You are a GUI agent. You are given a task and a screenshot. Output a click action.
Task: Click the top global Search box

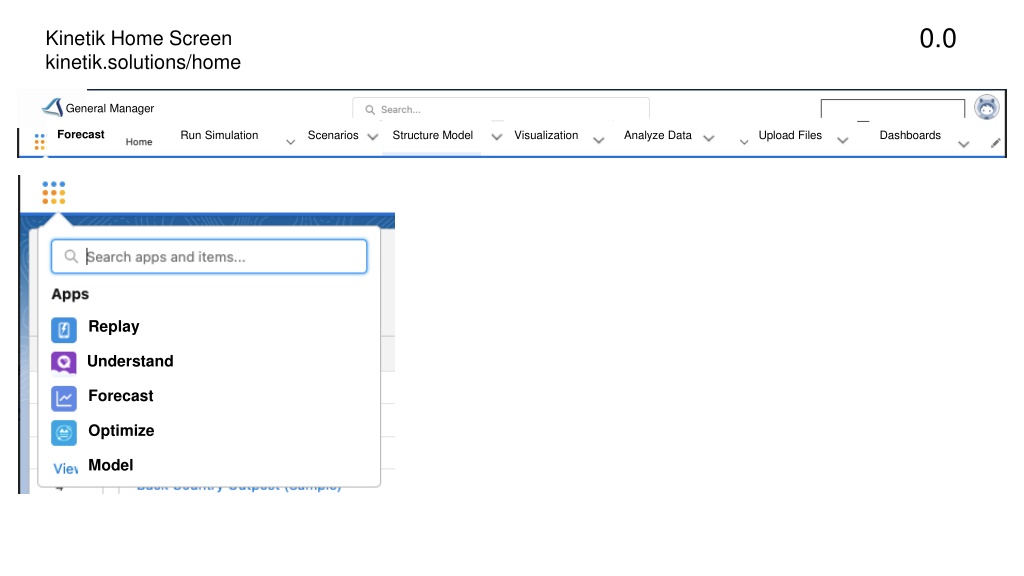[501, 108]
